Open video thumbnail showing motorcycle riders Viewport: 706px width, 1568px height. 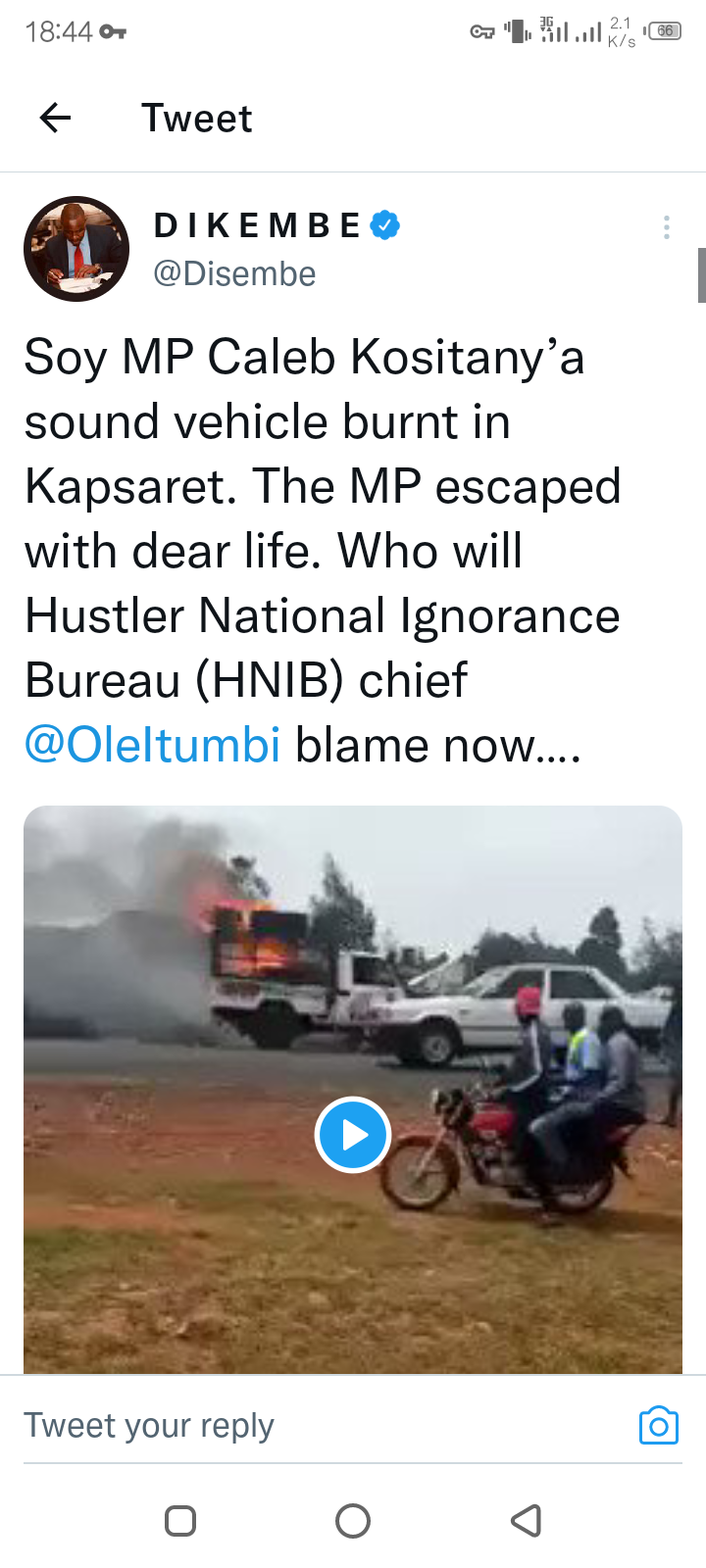(x=353, y=1090)
